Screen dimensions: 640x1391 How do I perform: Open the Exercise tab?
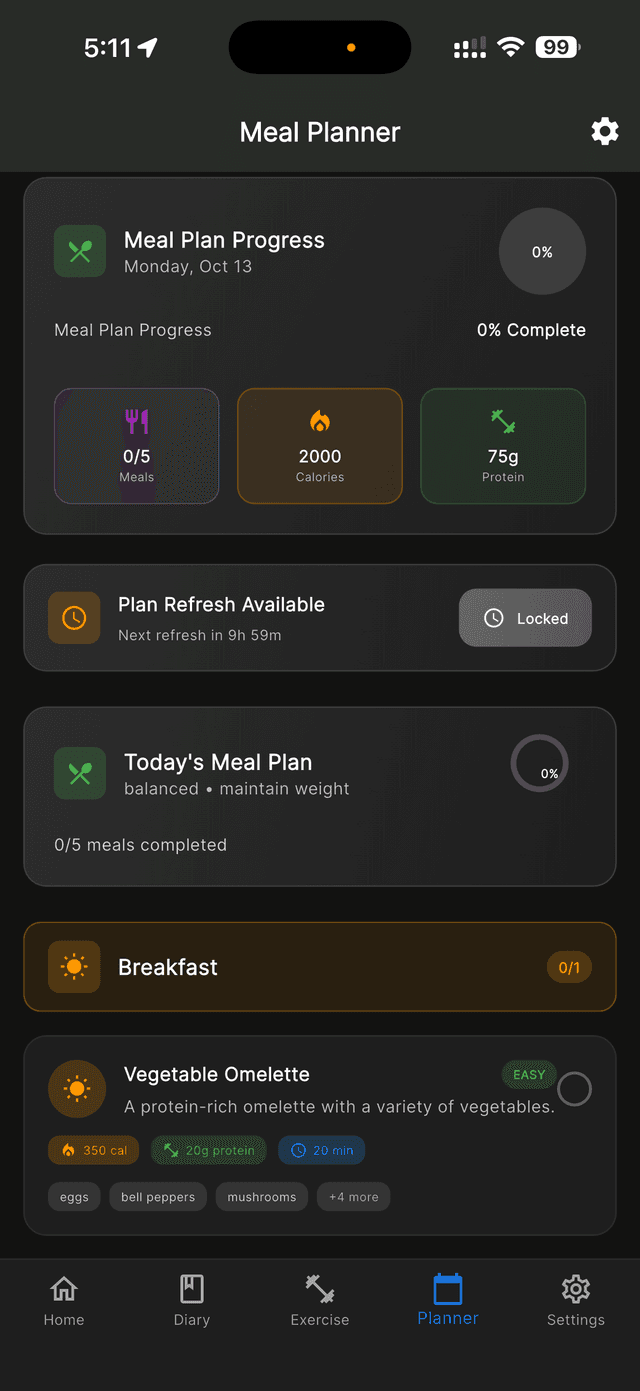[x=320, y=1301]
